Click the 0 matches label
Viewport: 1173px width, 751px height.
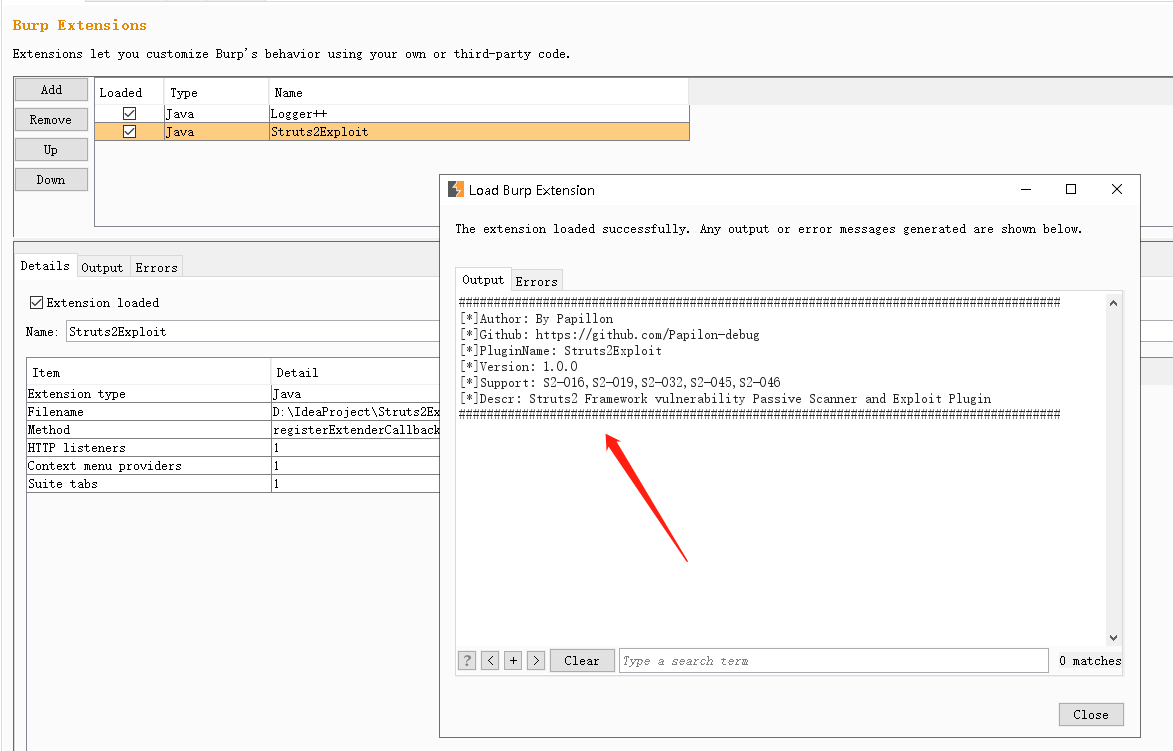coord(1090,660)
